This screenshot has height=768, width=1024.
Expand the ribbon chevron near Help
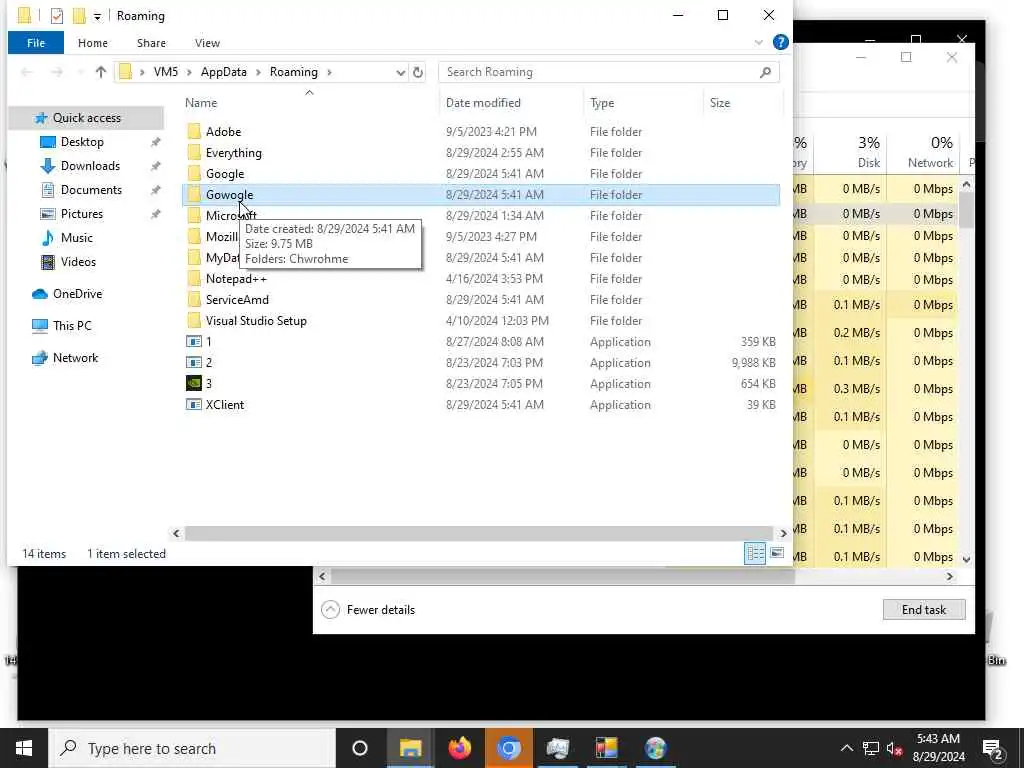tap(758, 42)
